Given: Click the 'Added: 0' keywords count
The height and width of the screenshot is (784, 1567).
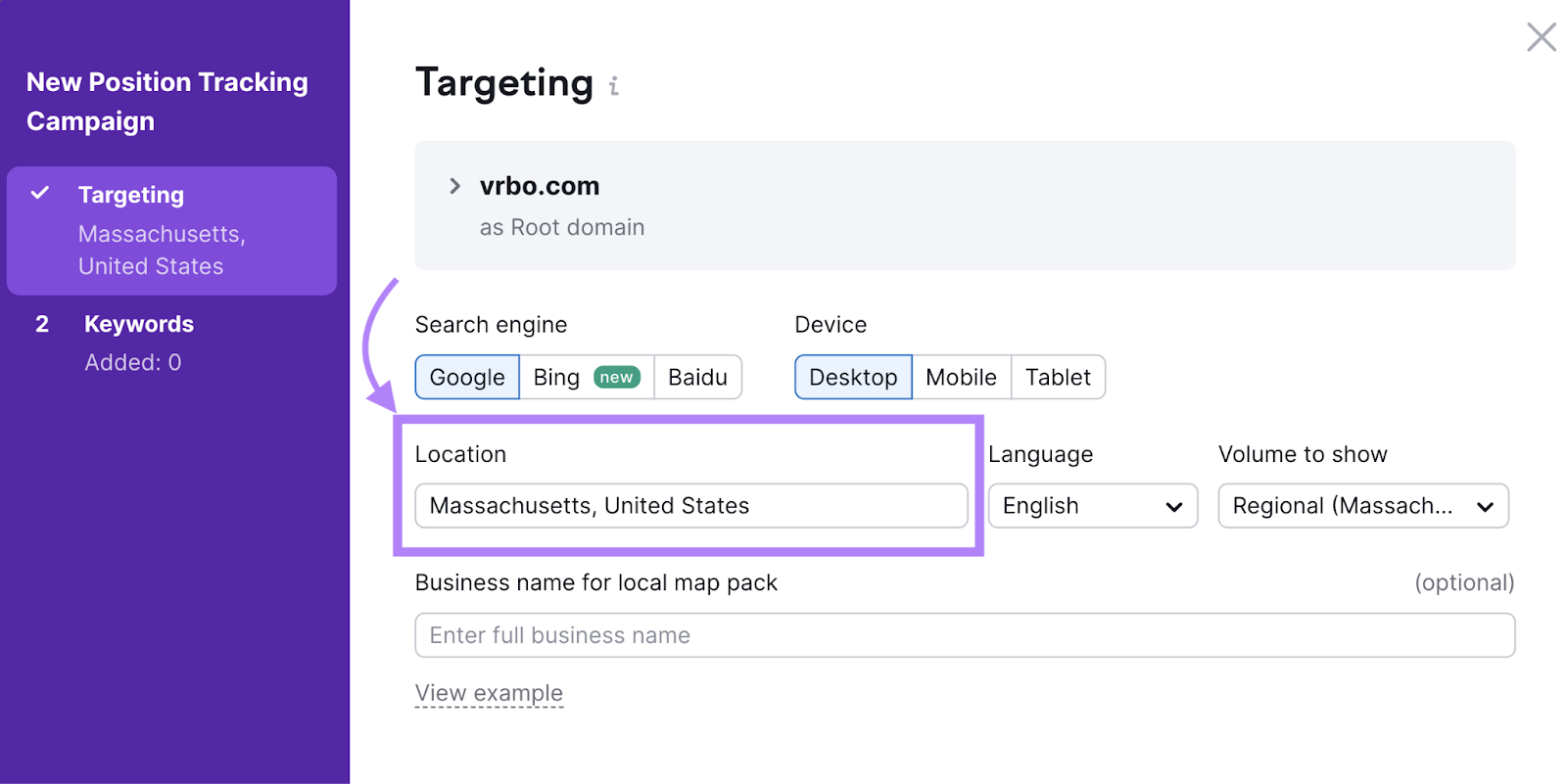Looking at the screenshot, I should (133, 362).
